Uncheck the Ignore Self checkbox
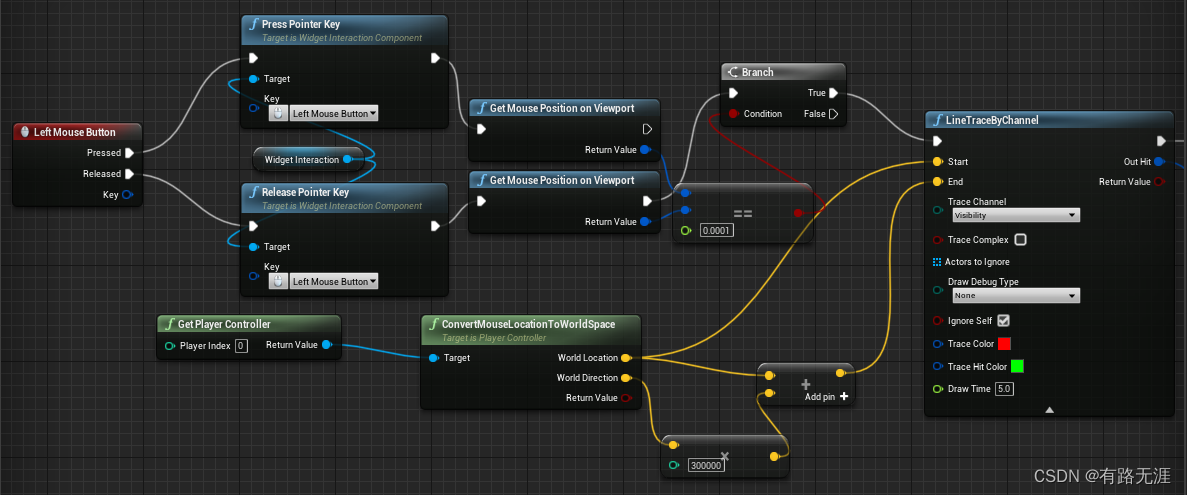The height and width of the screenshot is (495, 1187). click(1003, 321)
